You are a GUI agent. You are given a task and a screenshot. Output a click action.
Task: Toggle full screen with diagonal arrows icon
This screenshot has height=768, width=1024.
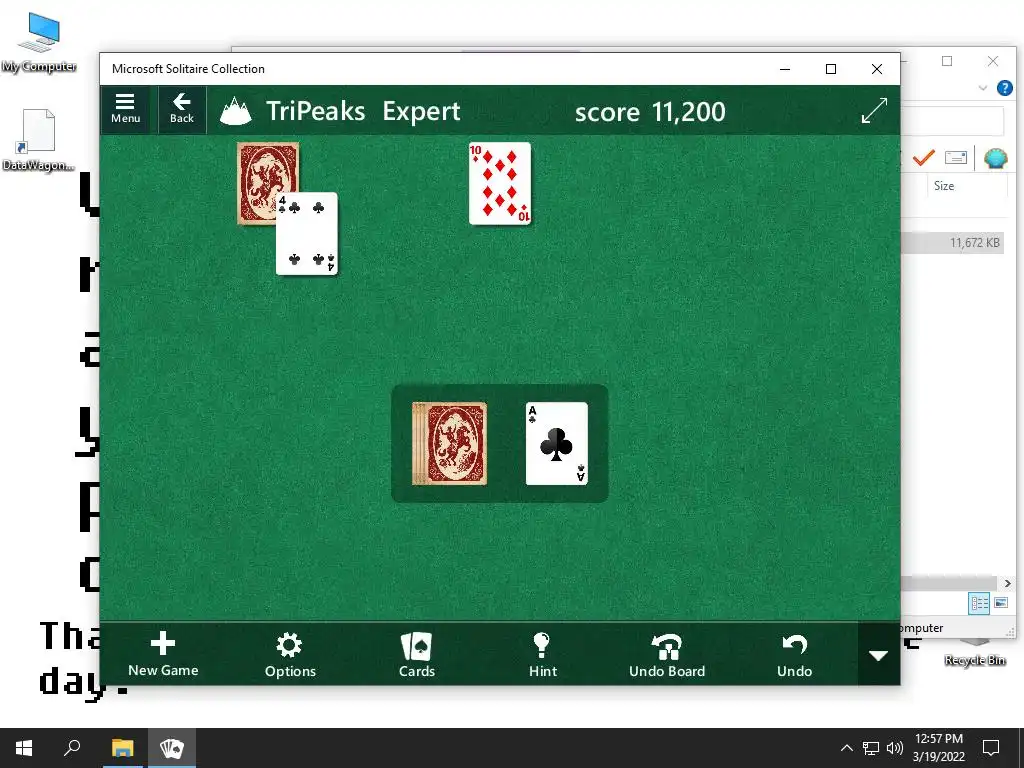pos(874,110)
